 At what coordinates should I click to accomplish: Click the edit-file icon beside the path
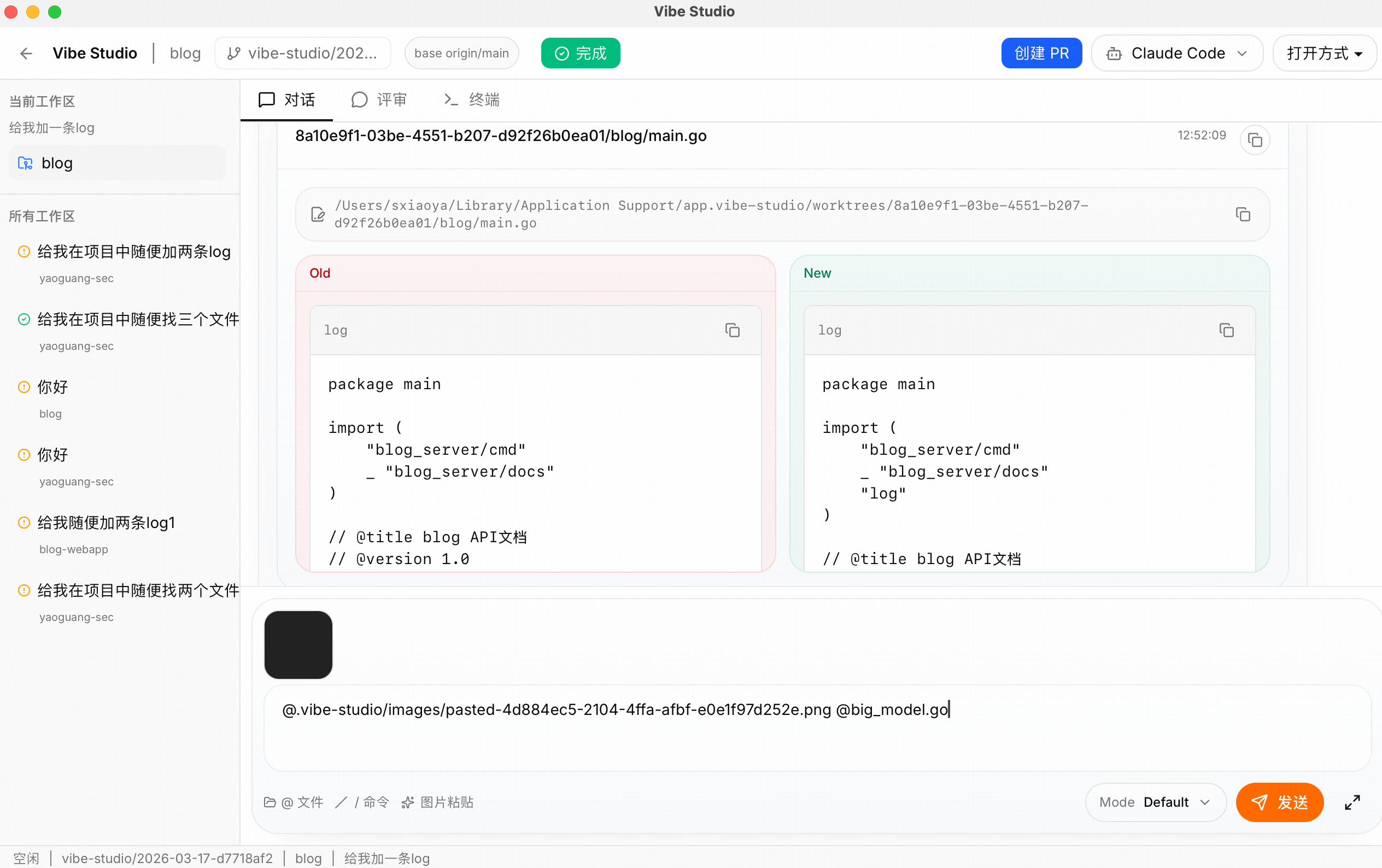pyautogui.click(x=318, y=214)
